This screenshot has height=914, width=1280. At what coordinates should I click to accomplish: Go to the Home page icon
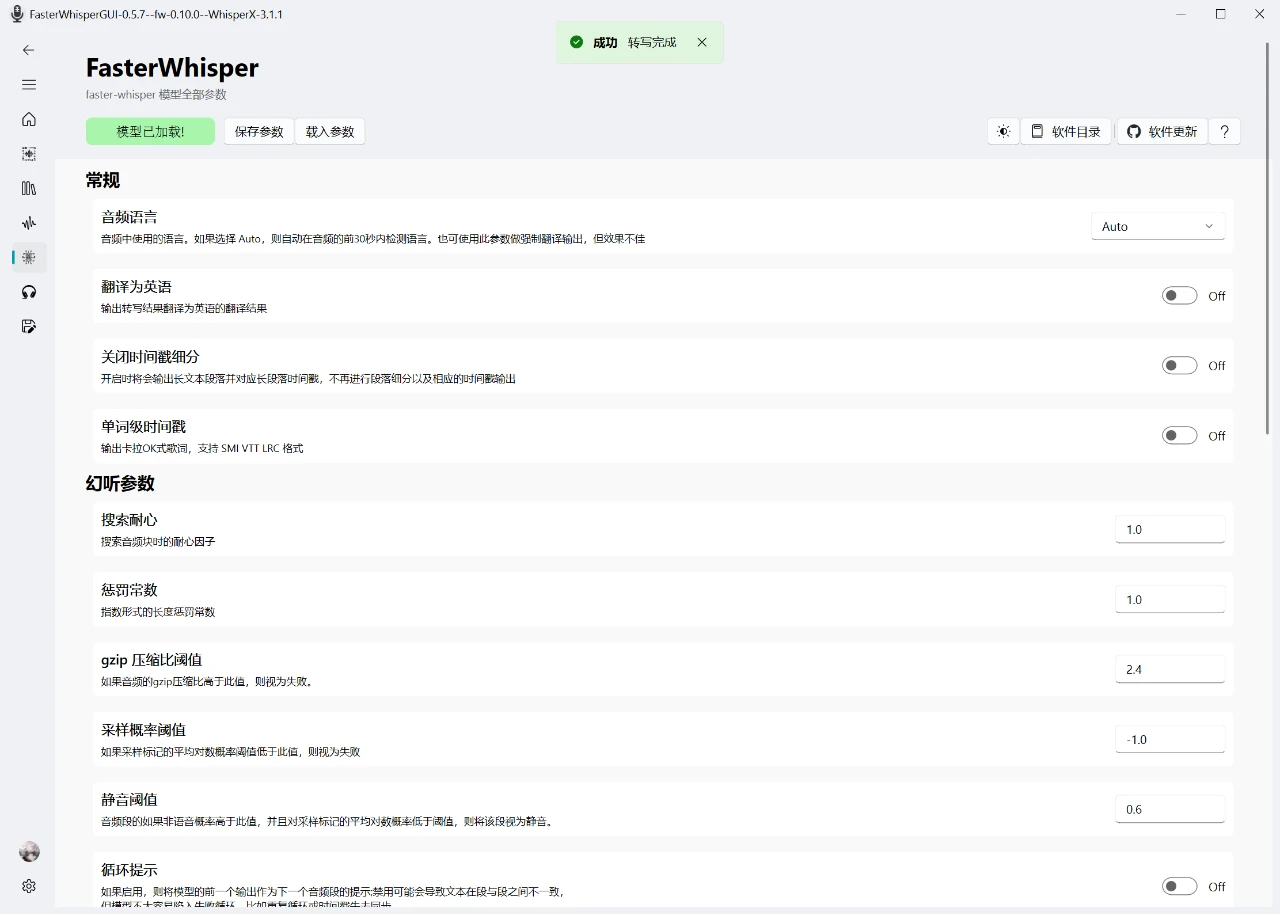point(28,119)
